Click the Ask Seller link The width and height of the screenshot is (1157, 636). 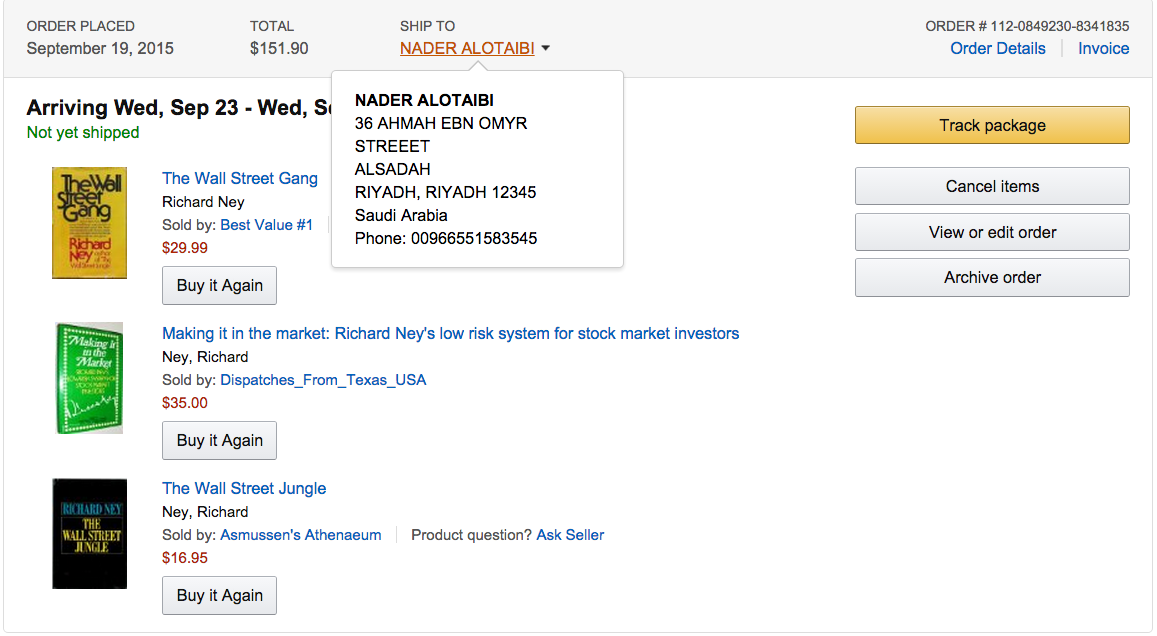570,535
